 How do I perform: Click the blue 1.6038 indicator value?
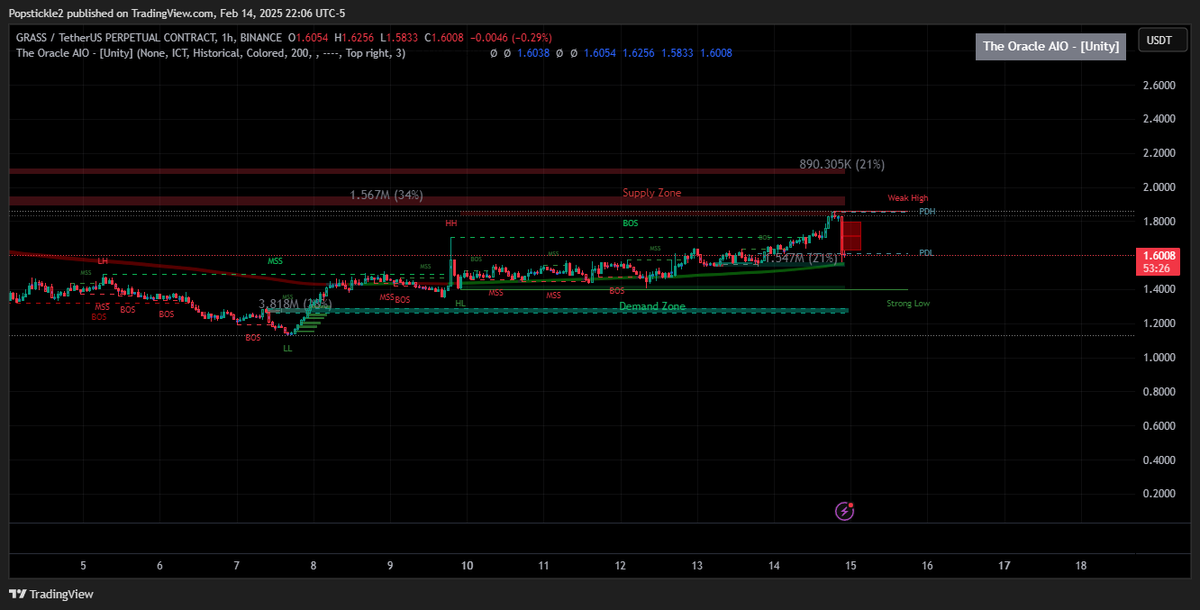tap(533, 52)
